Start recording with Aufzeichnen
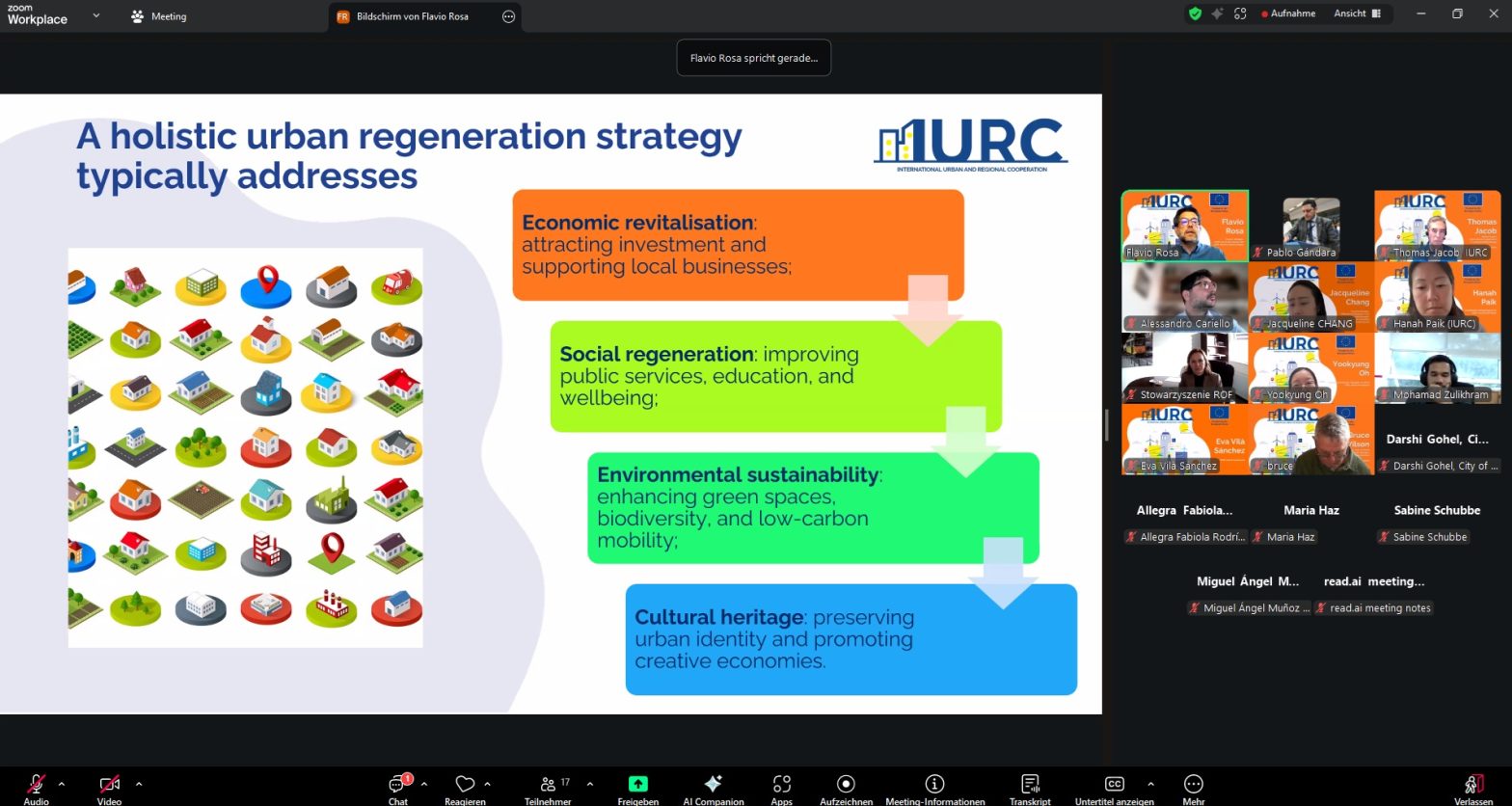1512x806 pixels. point(846,785)
